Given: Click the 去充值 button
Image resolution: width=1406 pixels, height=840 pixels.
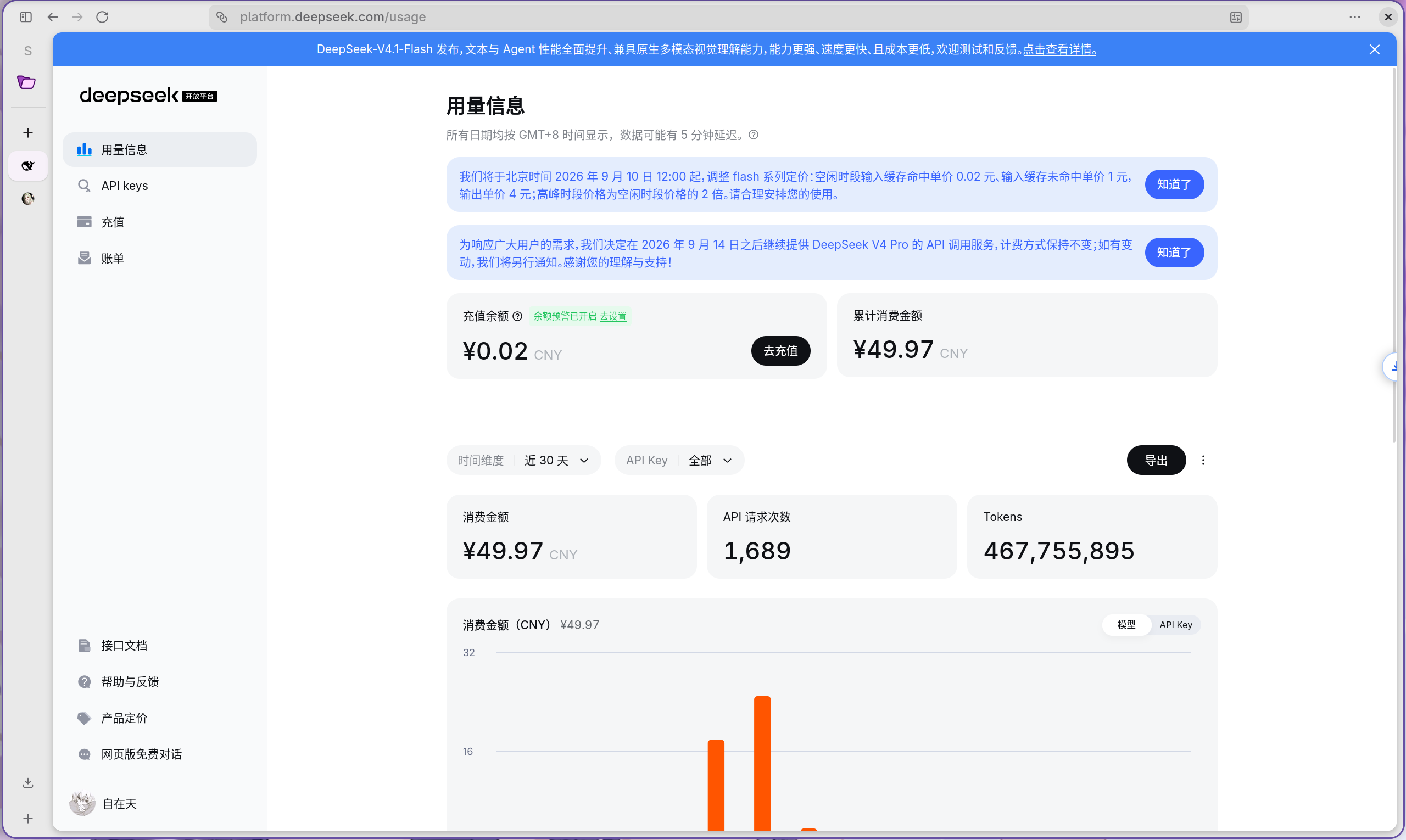Looking at the screenshot, I should point(780,351).
